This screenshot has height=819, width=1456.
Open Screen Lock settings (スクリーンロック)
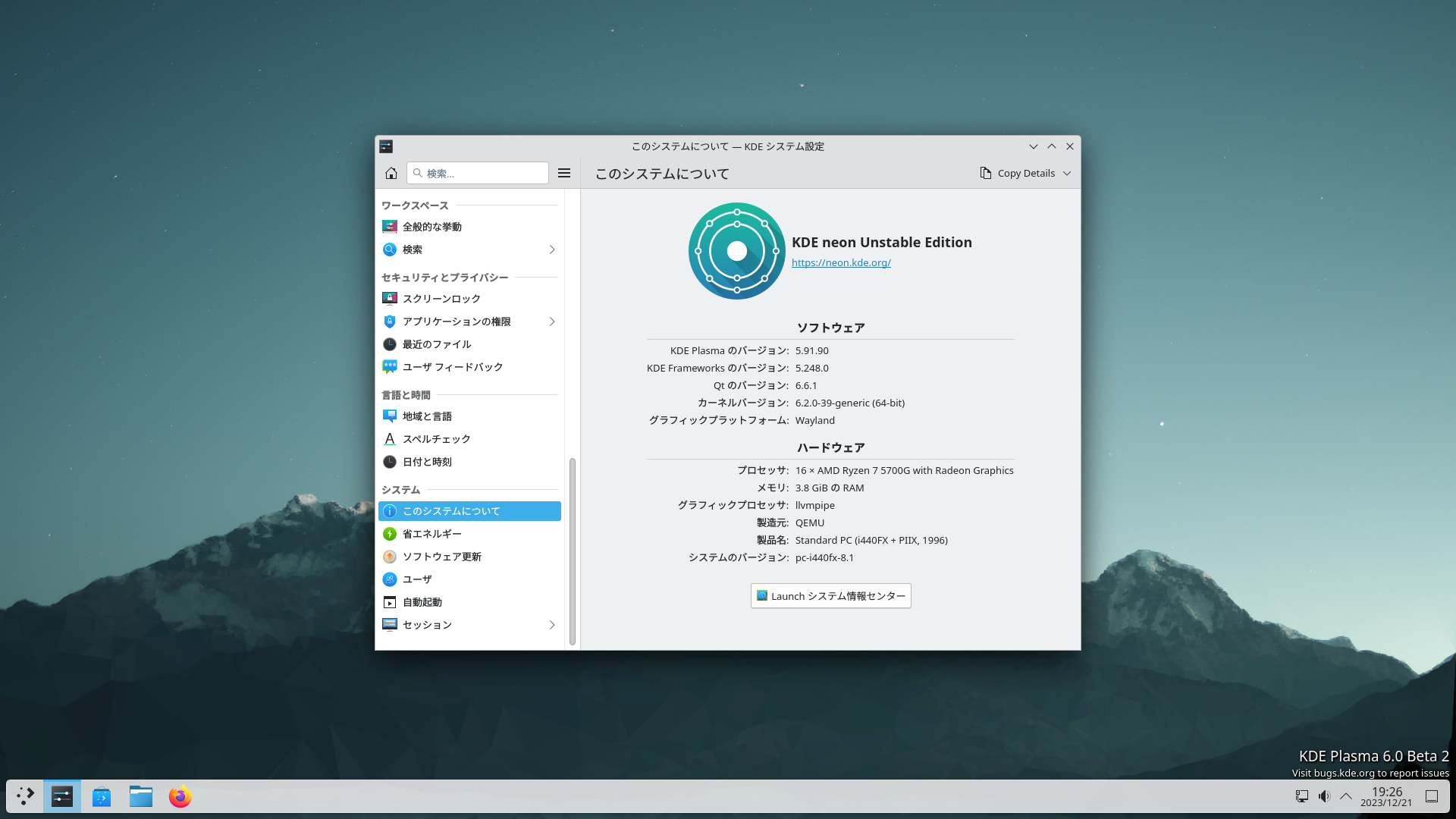[441, 299]
